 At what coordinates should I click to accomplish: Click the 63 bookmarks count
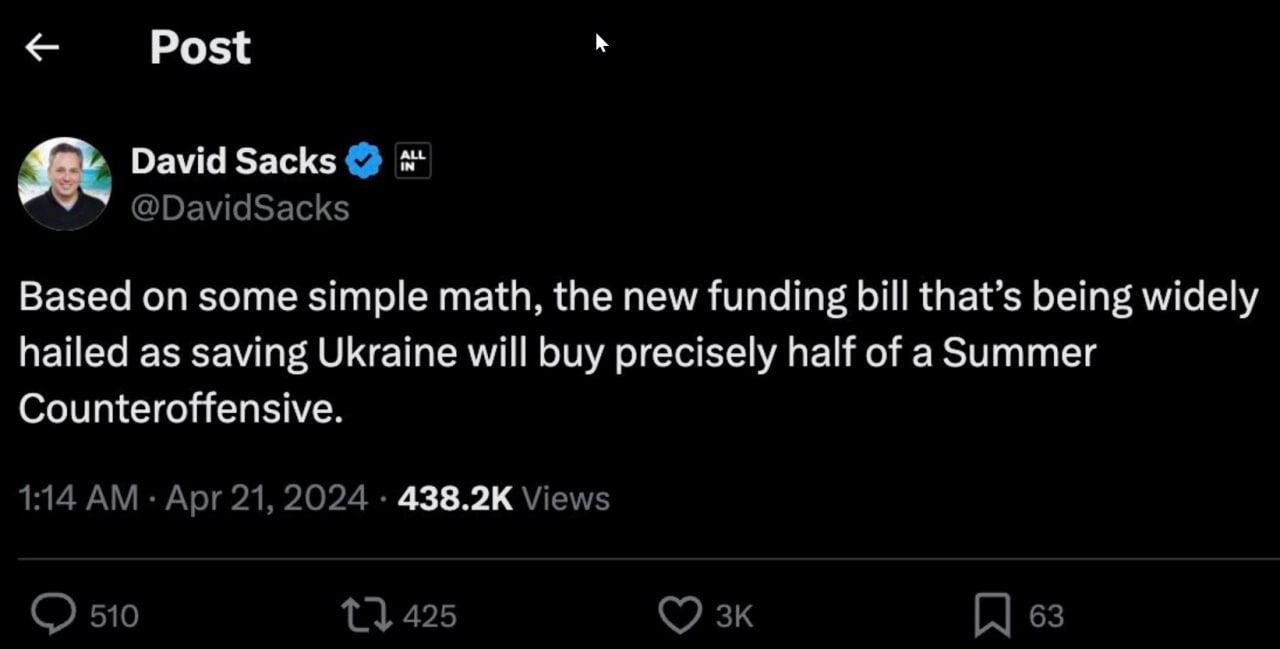(x=1046, y=616)
